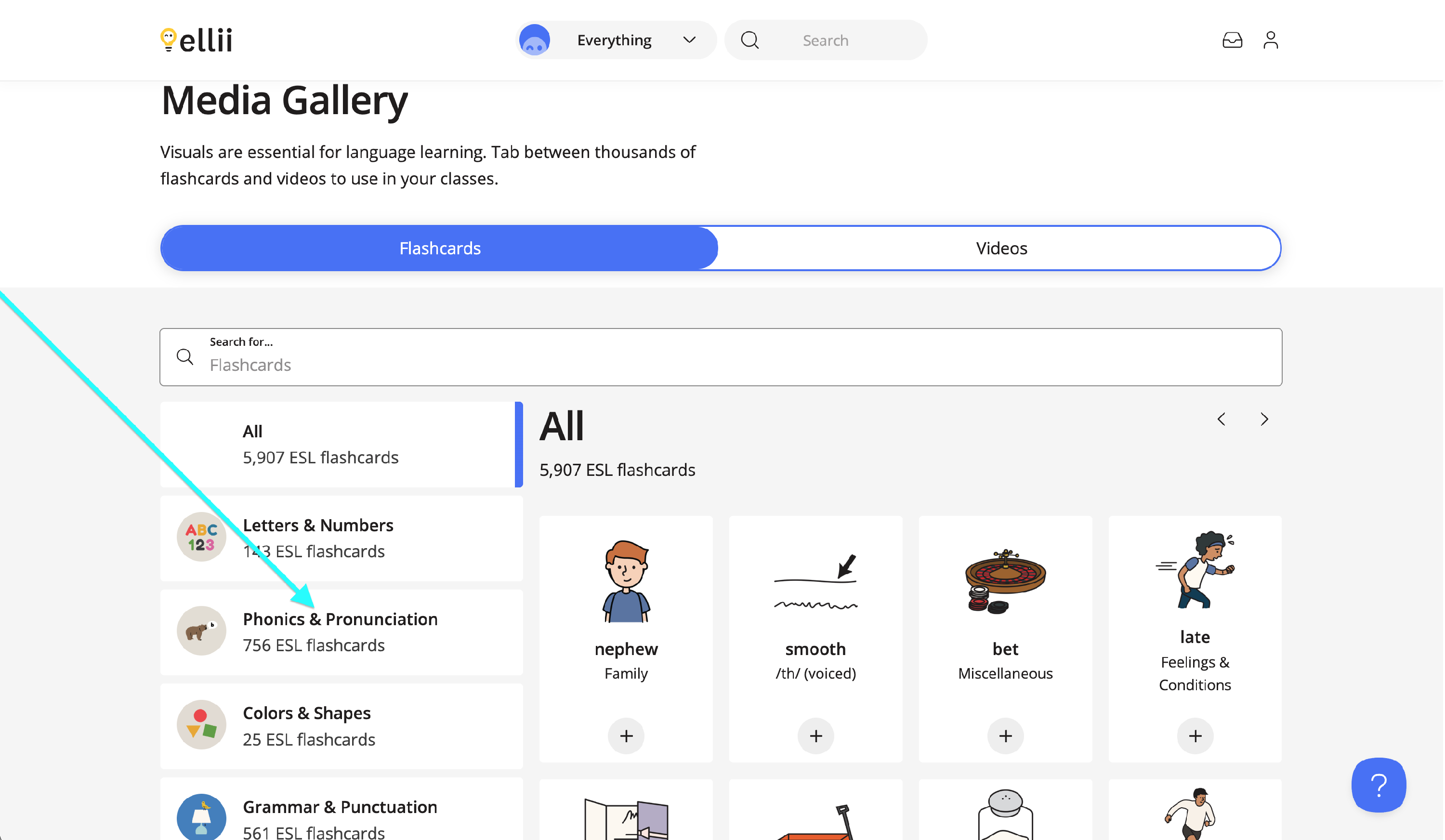Viewport: 1445px width, 840px height.
Task: Go to next flashcards page arrow
Action: click(1265, 420)
